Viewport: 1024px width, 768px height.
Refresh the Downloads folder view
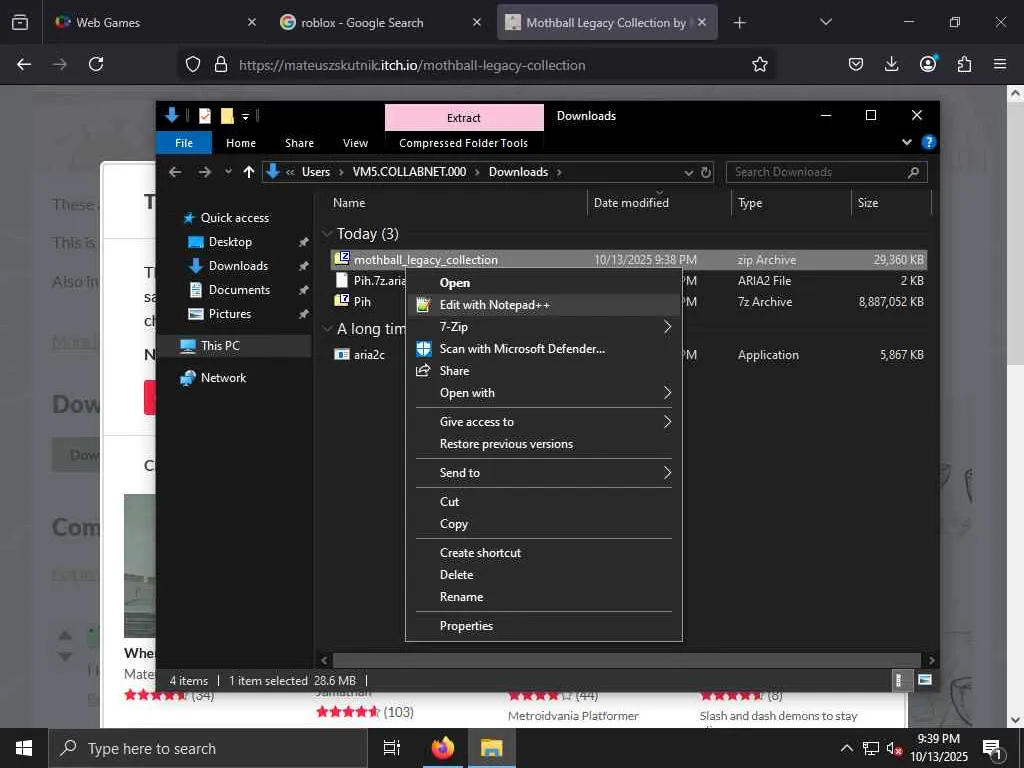[x=706, y=172]
